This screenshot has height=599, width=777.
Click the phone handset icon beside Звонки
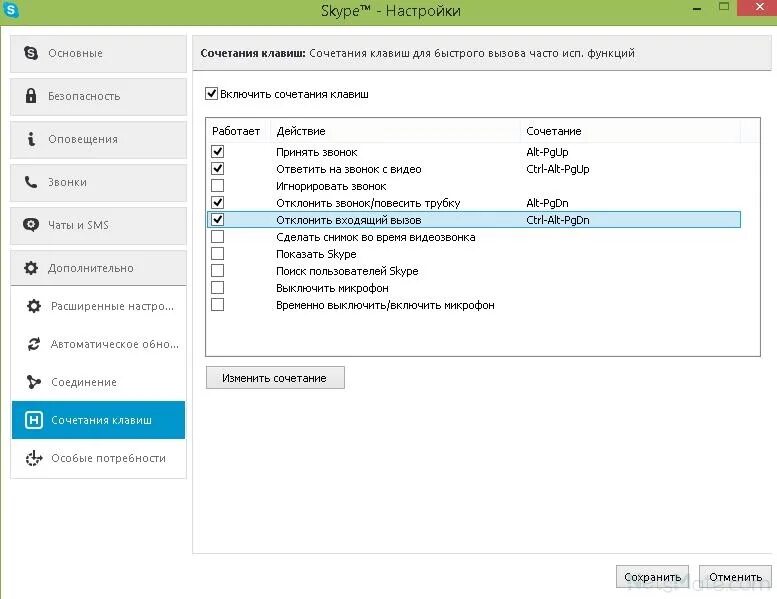click(x=31, y=182)
